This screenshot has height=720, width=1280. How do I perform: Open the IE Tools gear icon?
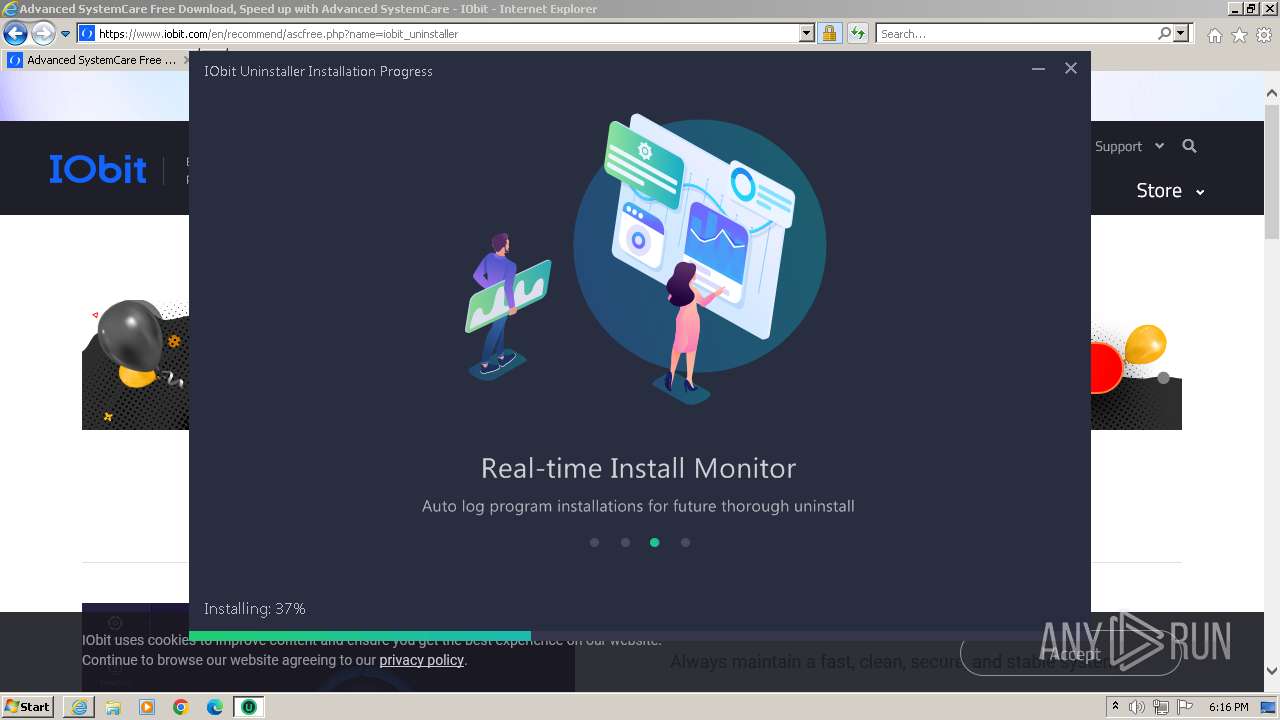[x=1264, y=35]
